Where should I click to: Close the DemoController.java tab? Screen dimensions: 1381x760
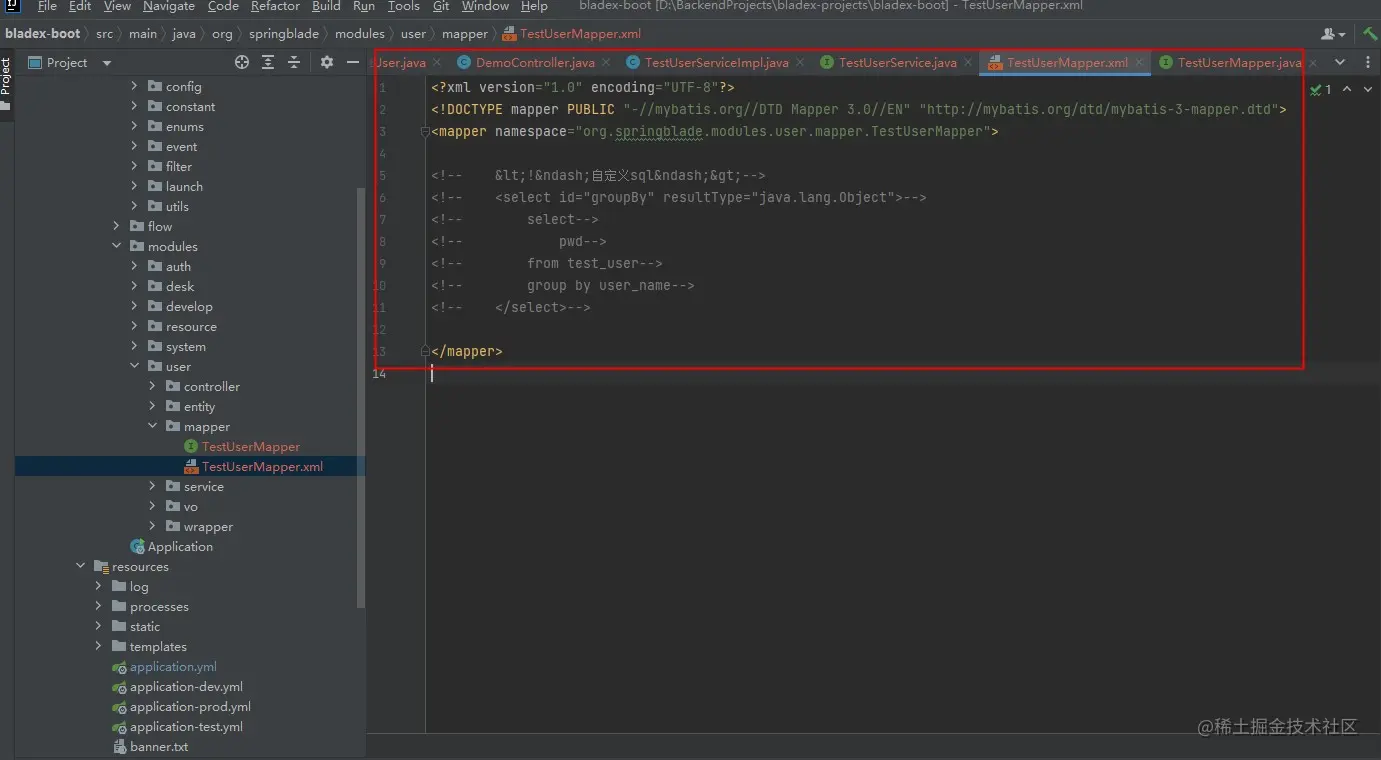607,62
